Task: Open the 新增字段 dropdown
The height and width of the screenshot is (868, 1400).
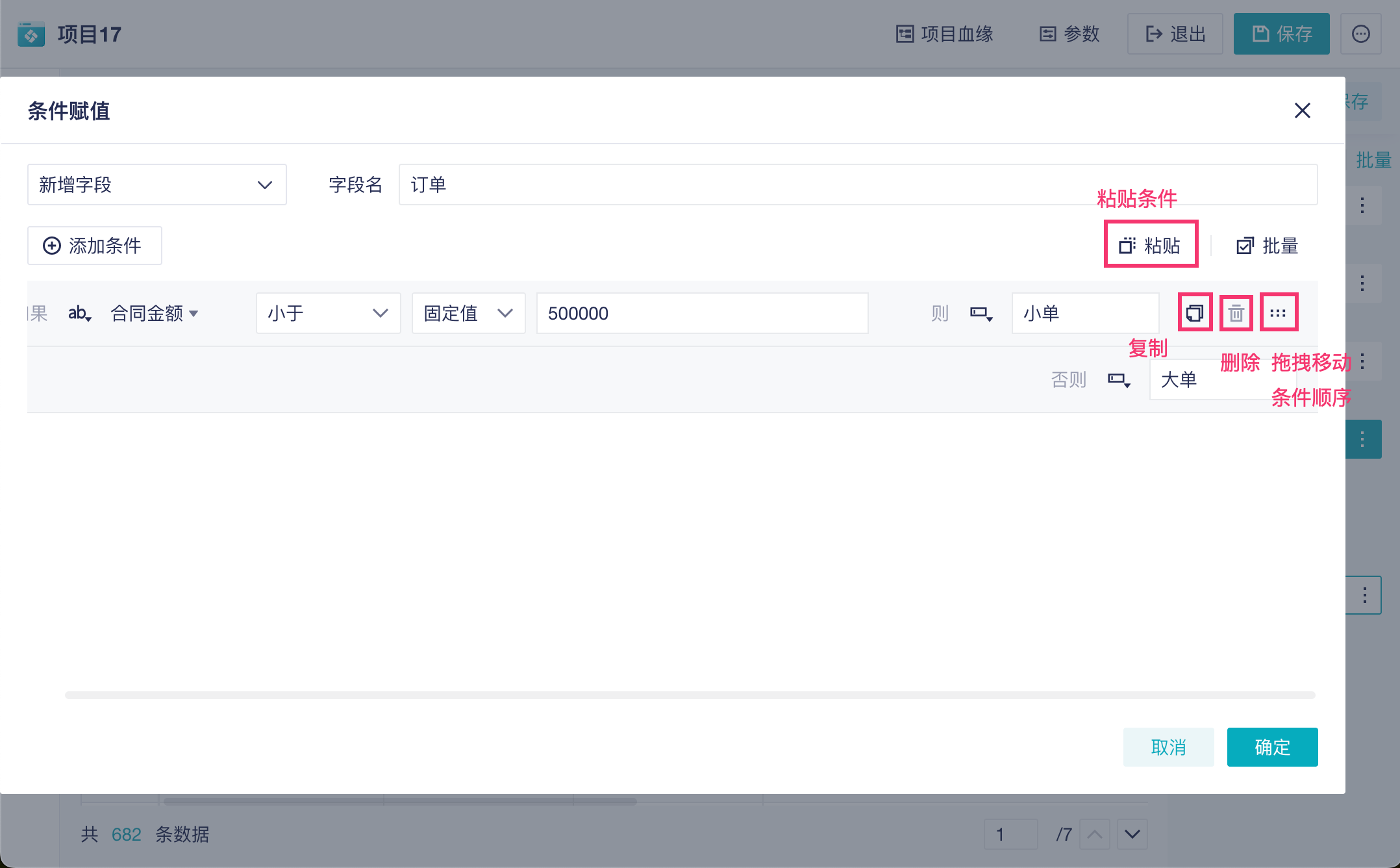Action: pos(156,185)
